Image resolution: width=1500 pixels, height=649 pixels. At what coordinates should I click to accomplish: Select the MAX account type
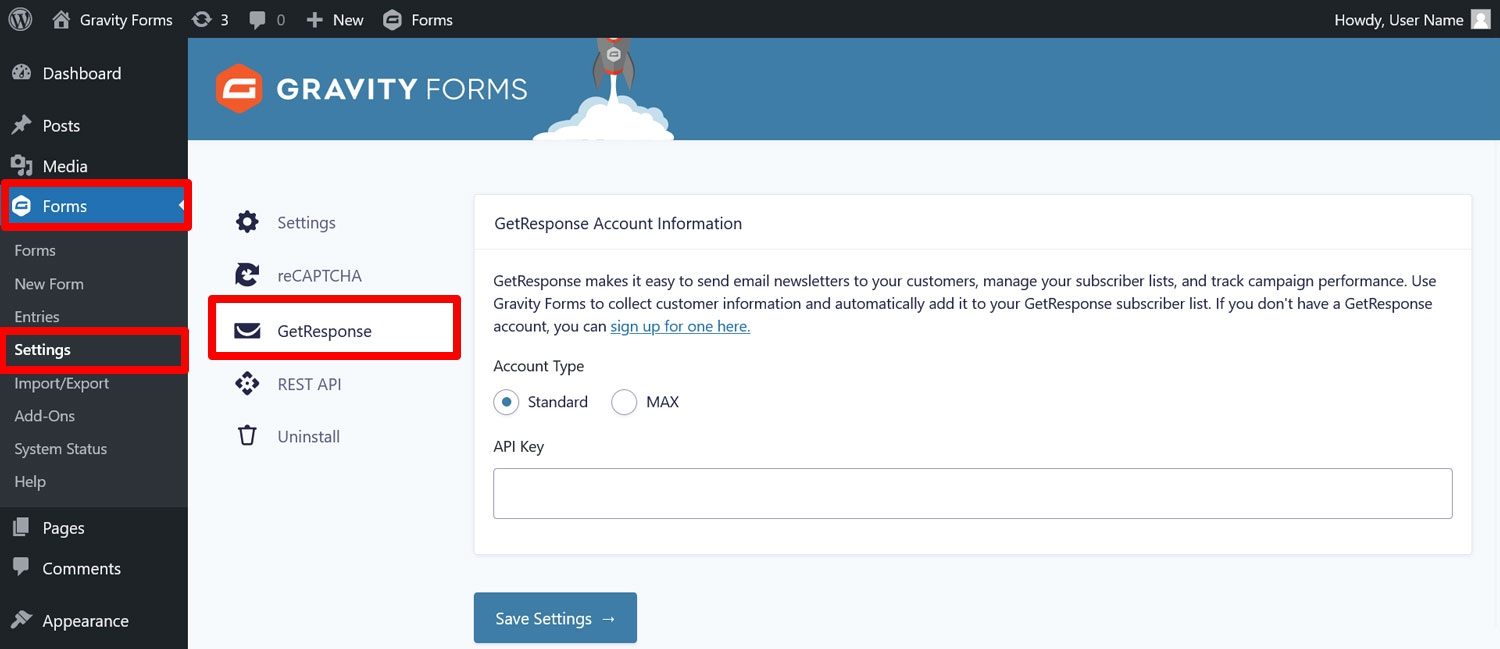(x=624, y=402)
